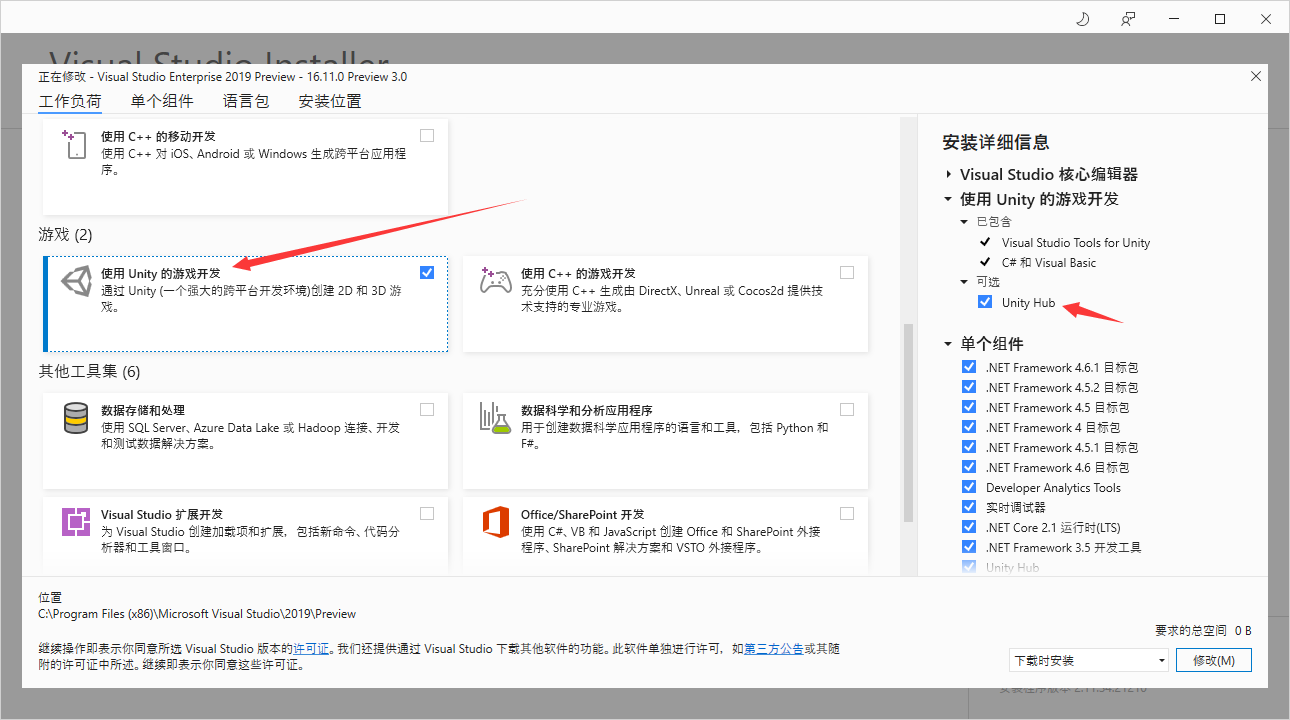The width and height of the screenshot is (1290, 720).
Task: Click the Visual Studio Tools for Unity entry
Action: pos(1076,243)
